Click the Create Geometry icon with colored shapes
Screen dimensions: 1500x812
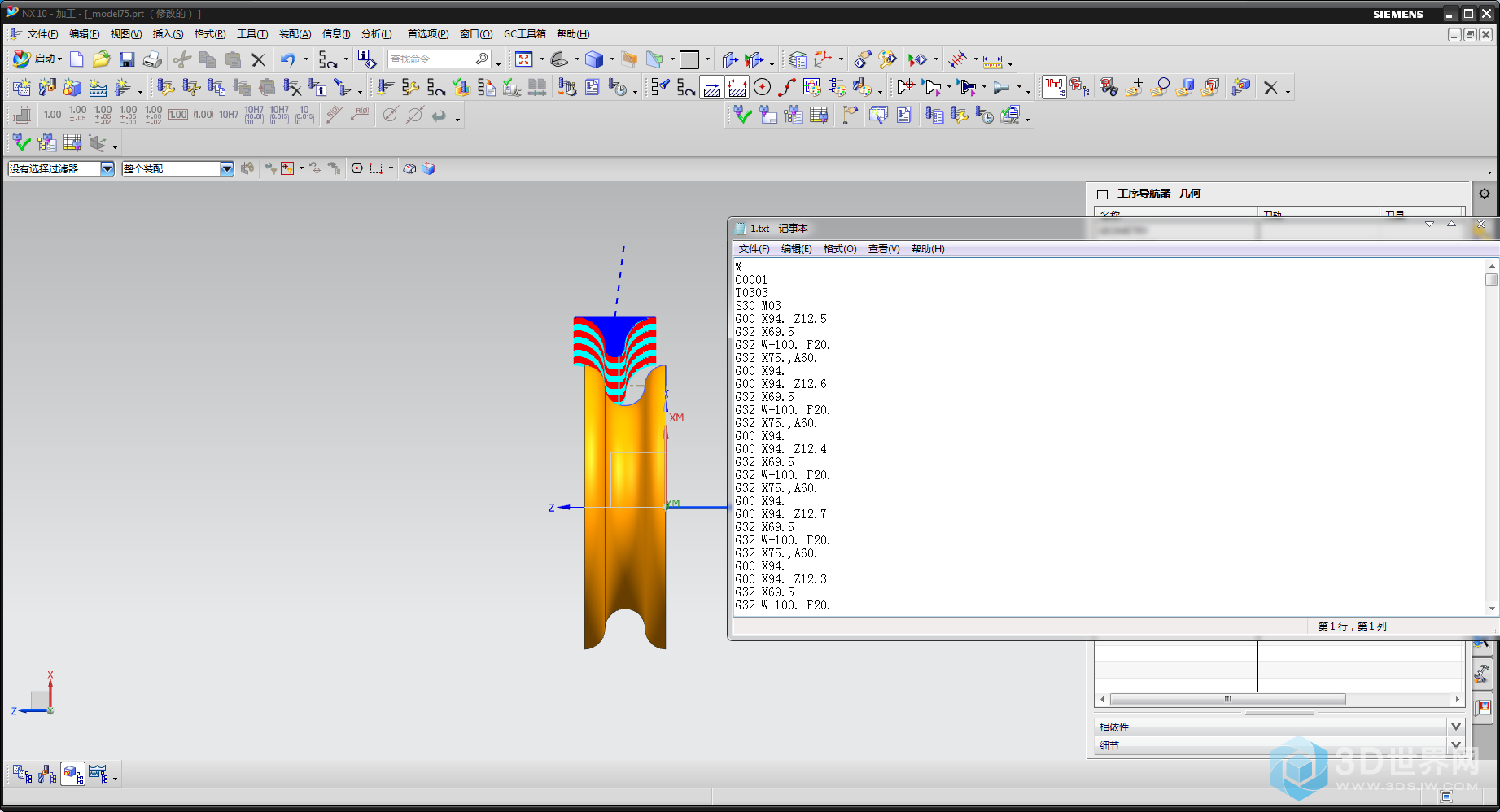(x=72, y=87)
